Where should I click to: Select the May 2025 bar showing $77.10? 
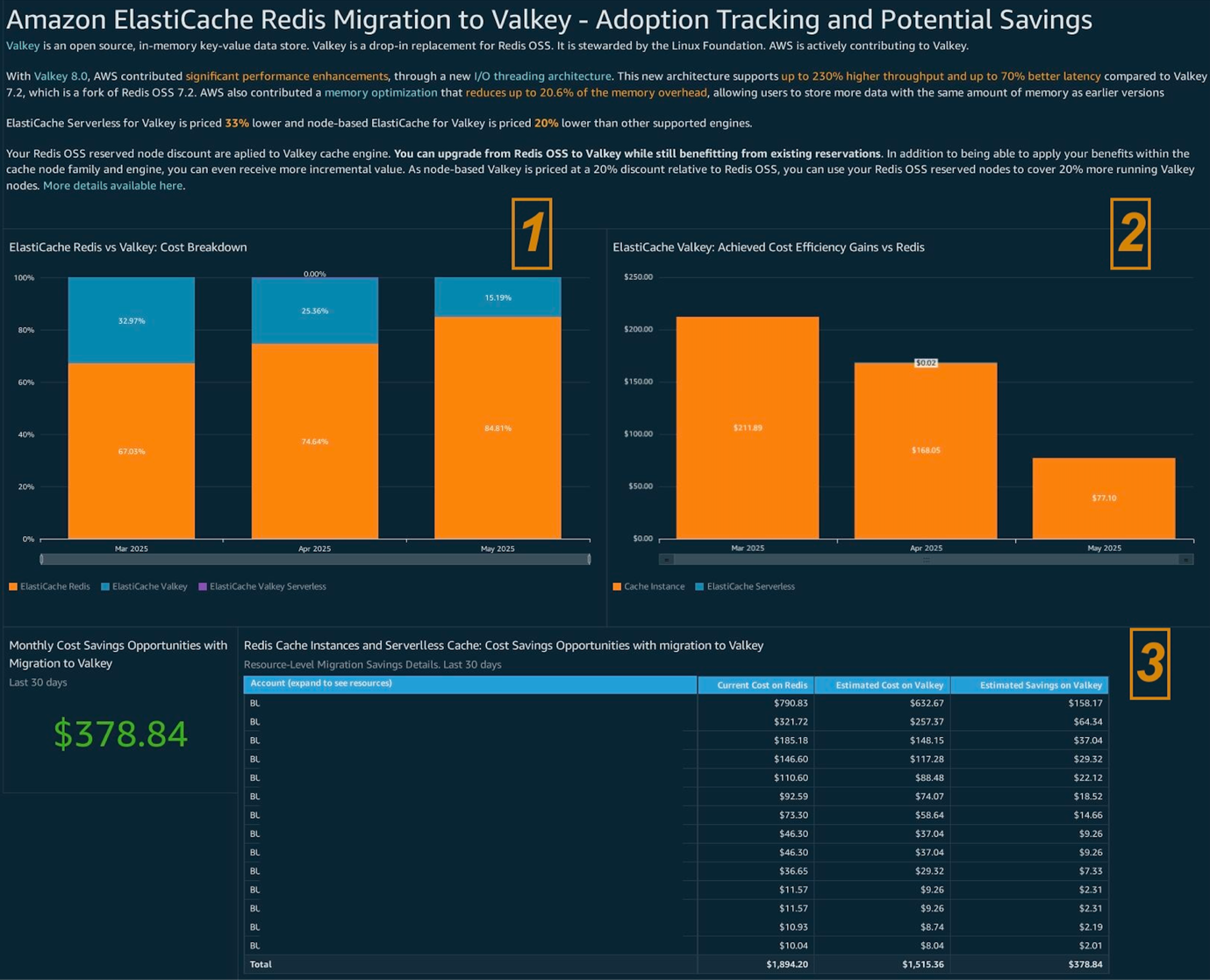tap(1104, 496)
